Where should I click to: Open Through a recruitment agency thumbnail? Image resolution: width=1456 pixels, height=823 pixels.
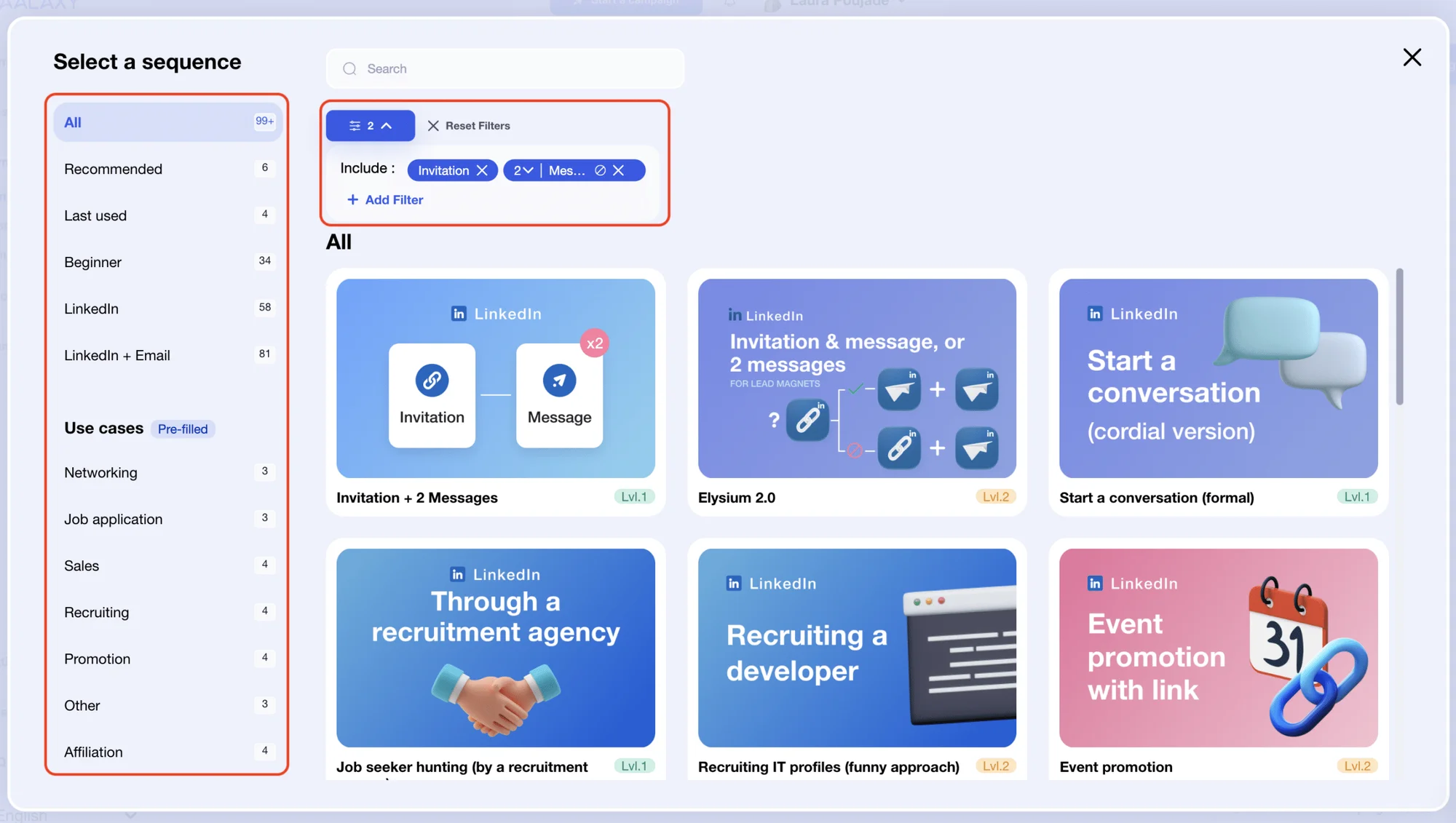[x=495, y=648]
